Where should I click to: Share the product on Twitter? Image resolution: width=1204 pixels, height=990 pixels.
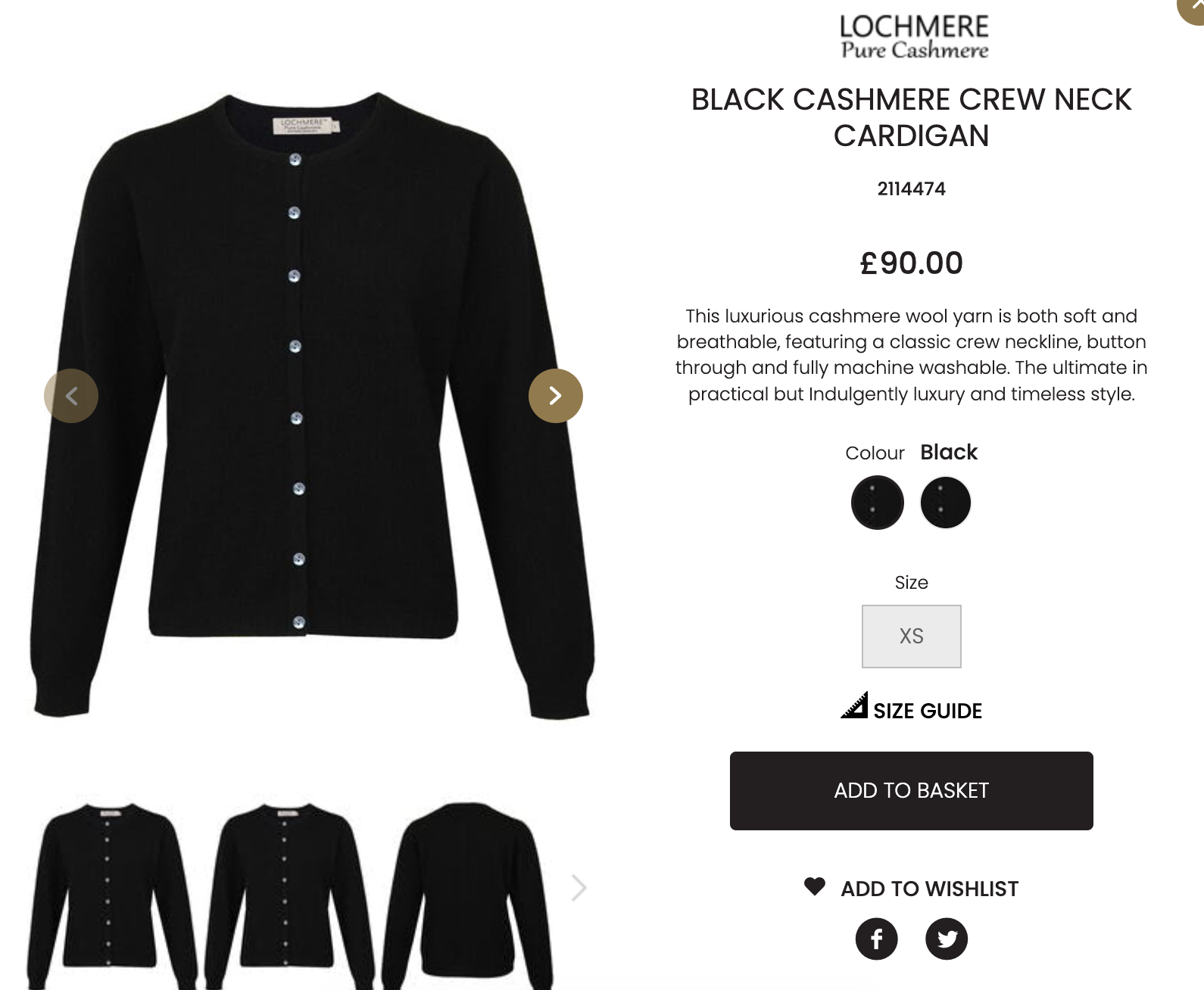coord(947,939)
